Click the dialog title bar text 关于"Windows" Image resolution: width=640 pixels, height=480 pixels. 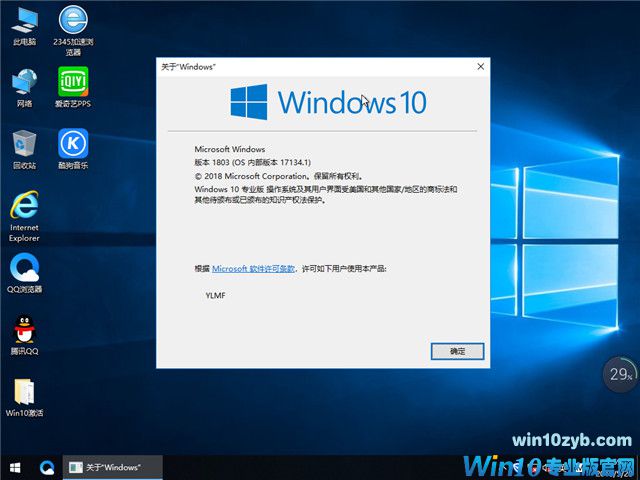click(x=188, y=67)
